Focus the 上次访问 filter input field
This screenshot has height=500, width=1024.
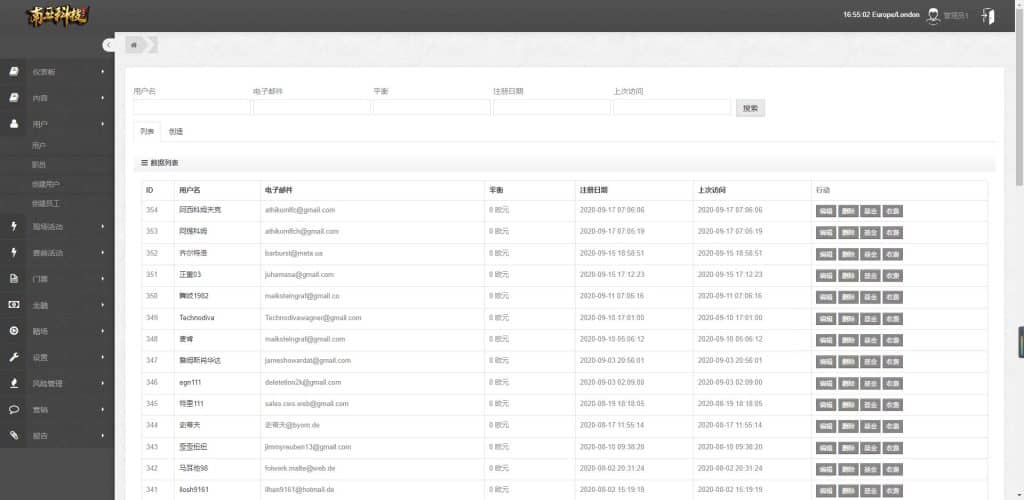pos(672,108)
